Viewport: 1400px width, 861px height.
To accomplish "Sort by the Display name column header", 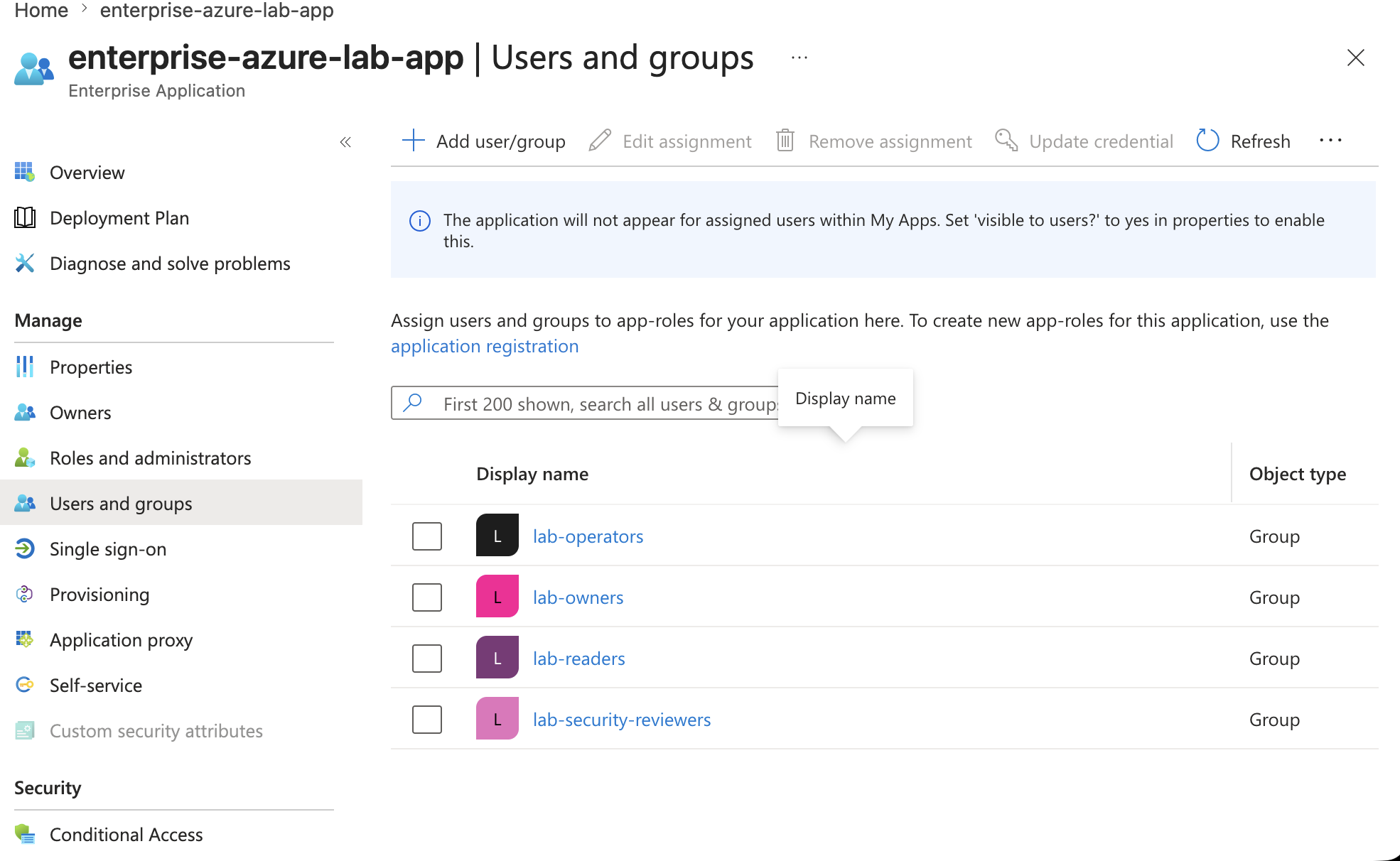I will tap(532, 474).
